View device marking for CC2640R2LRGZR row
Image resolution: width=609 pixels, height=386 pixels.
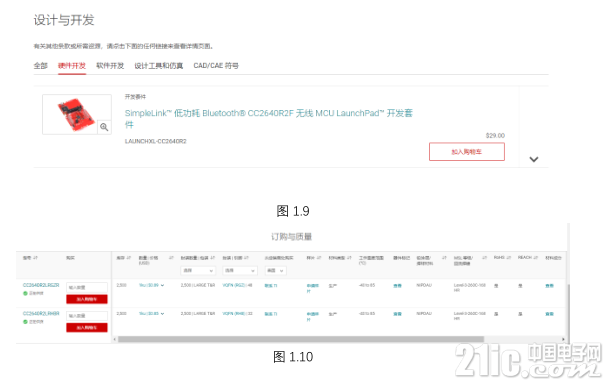click(x=397, y=286)
